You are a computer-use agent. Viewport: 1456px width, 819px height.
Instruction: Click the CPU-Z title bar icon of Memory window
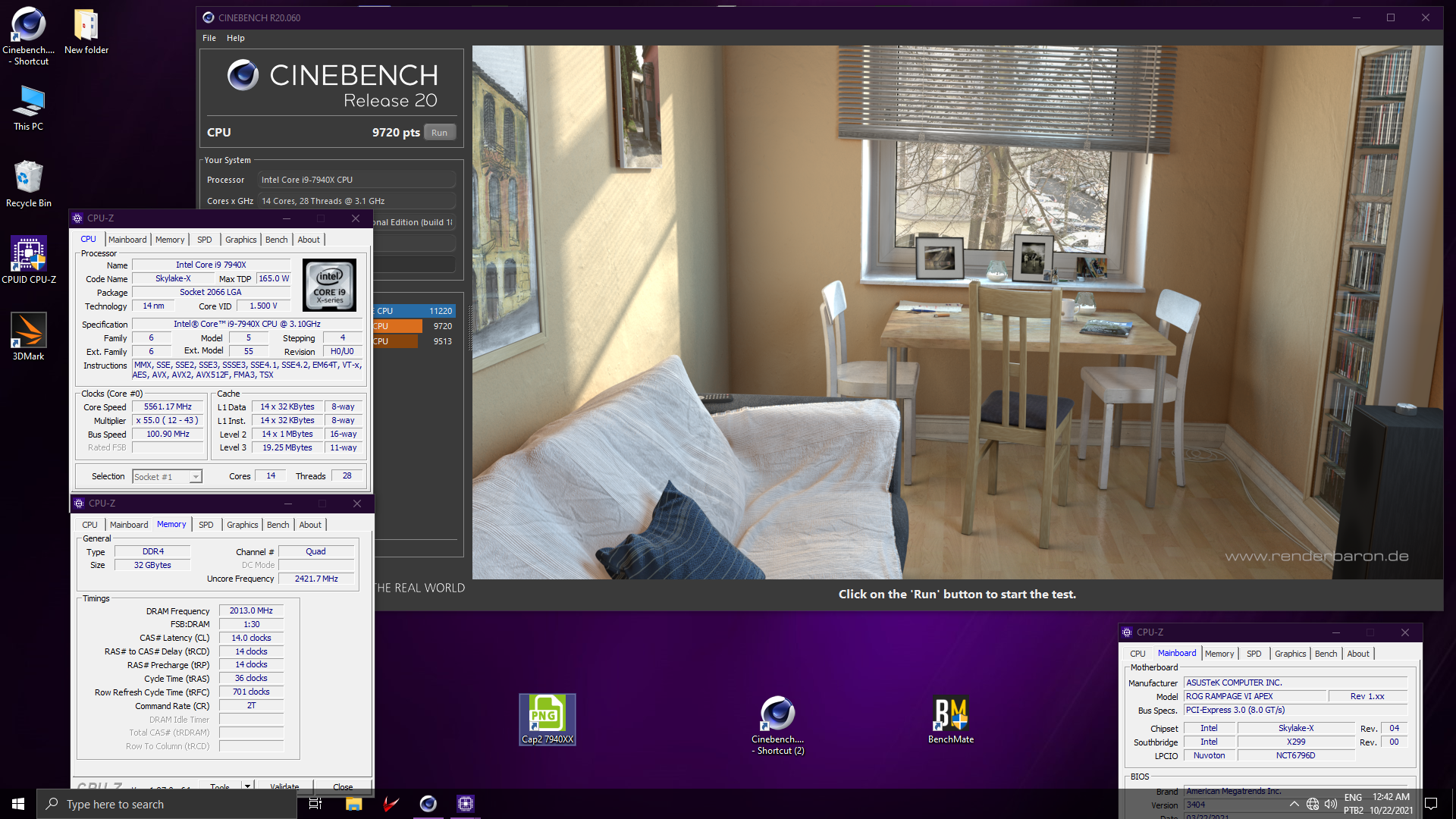click(79, 504)
